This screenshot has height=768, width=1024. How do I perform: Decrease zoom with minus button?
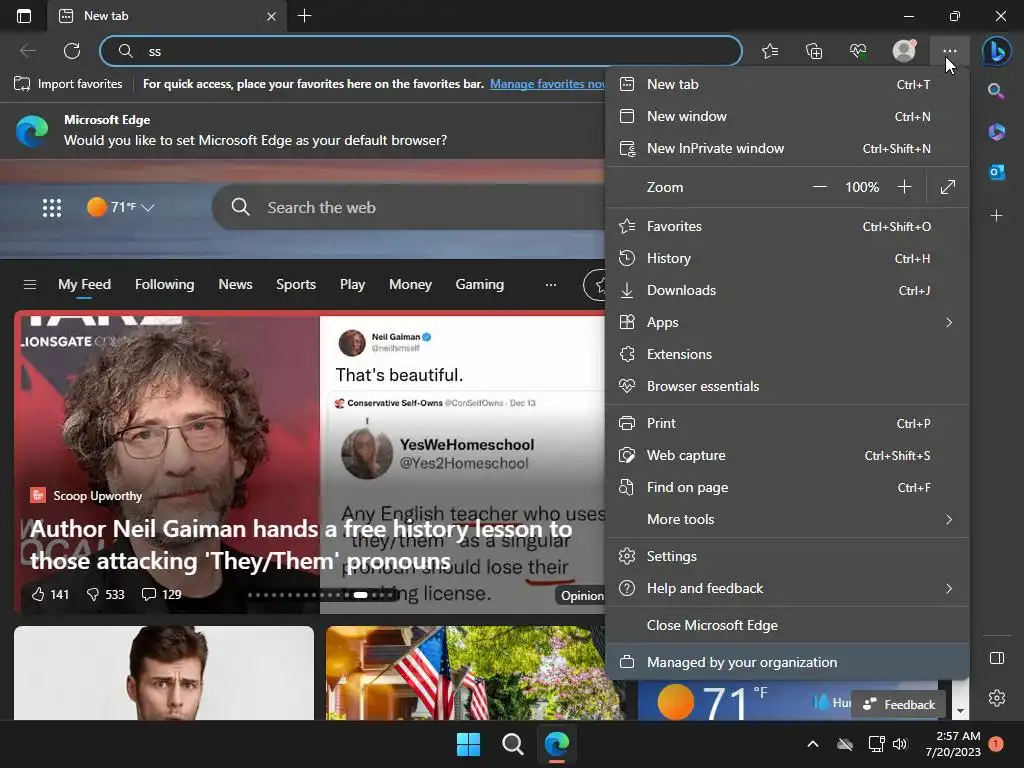coord(820,187)
